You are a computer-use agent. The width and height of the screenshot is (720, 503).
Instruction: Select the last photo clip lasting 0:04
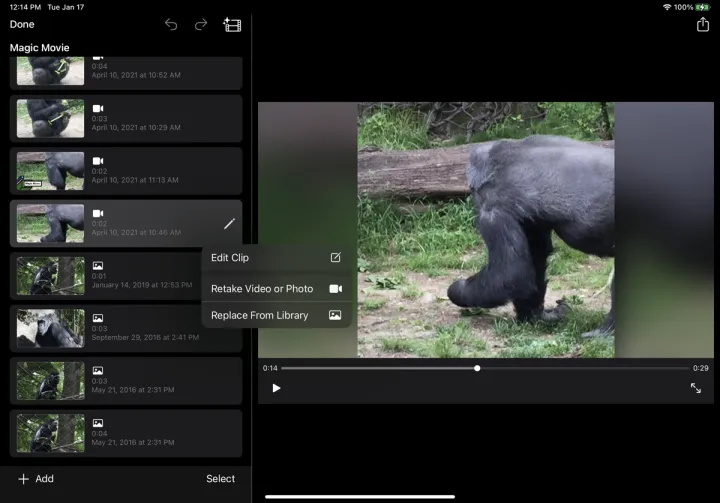[126, 433]
